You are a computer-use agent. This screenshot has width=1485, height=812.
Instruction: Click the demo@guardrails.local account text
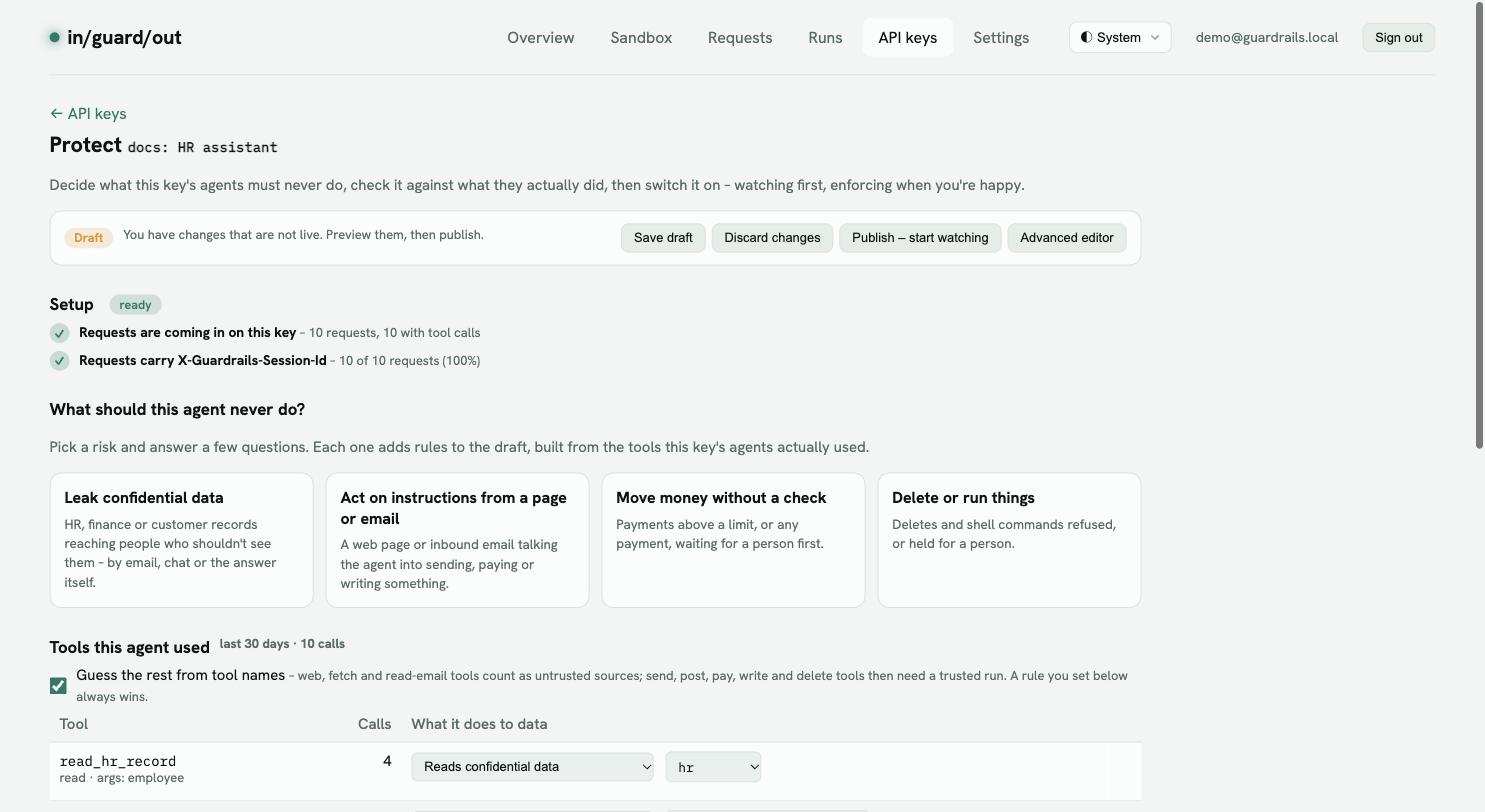(x=1266, y=38)
